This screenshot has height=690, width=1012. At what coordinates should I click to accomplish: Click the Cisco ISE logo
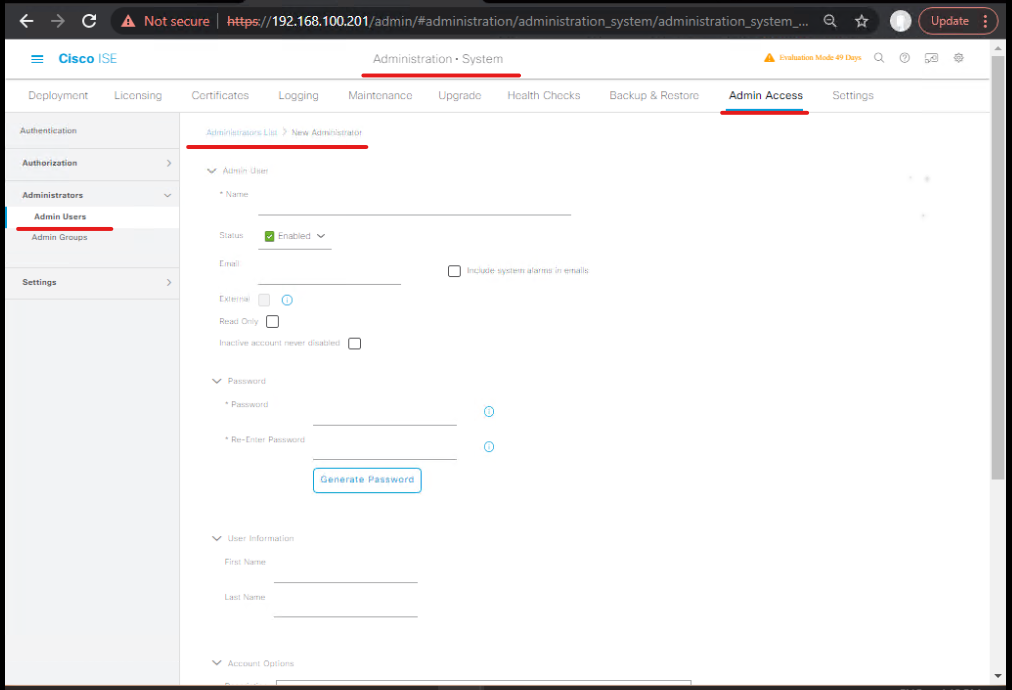coord(87,59)
